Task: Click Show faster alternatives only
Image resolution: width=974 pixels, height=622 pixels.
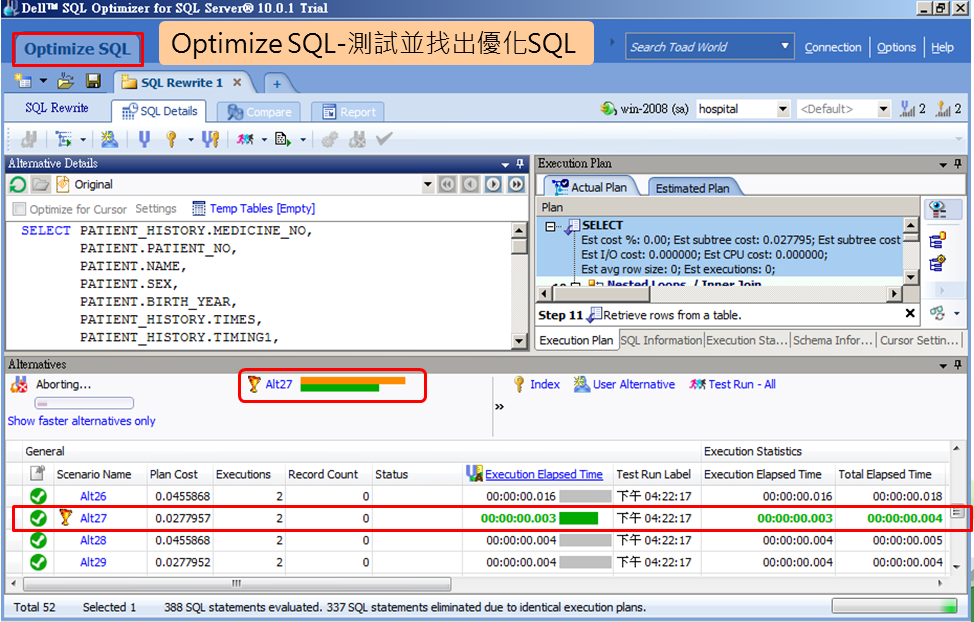Action: pos(81,421)
